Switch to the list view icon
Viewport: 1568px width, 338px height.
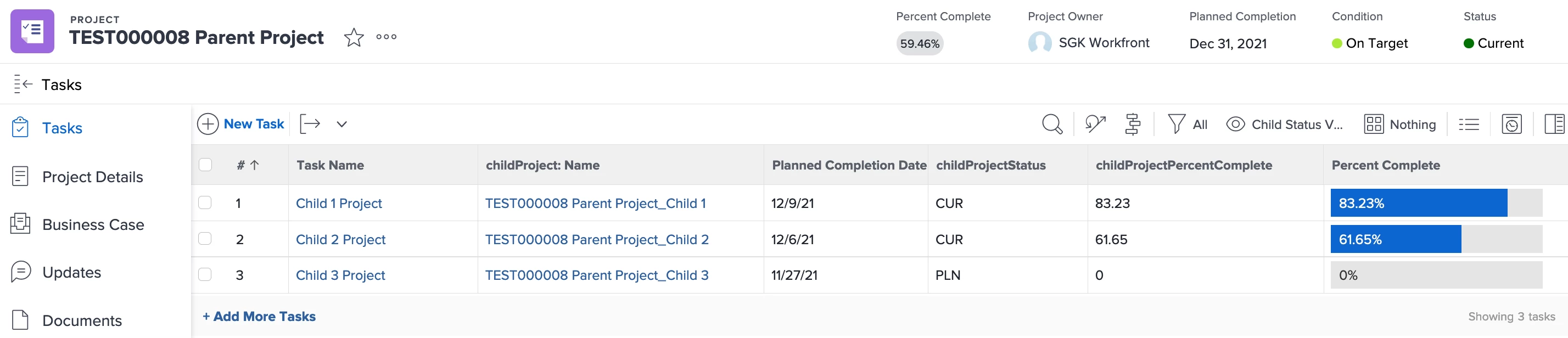point(1468,124)
